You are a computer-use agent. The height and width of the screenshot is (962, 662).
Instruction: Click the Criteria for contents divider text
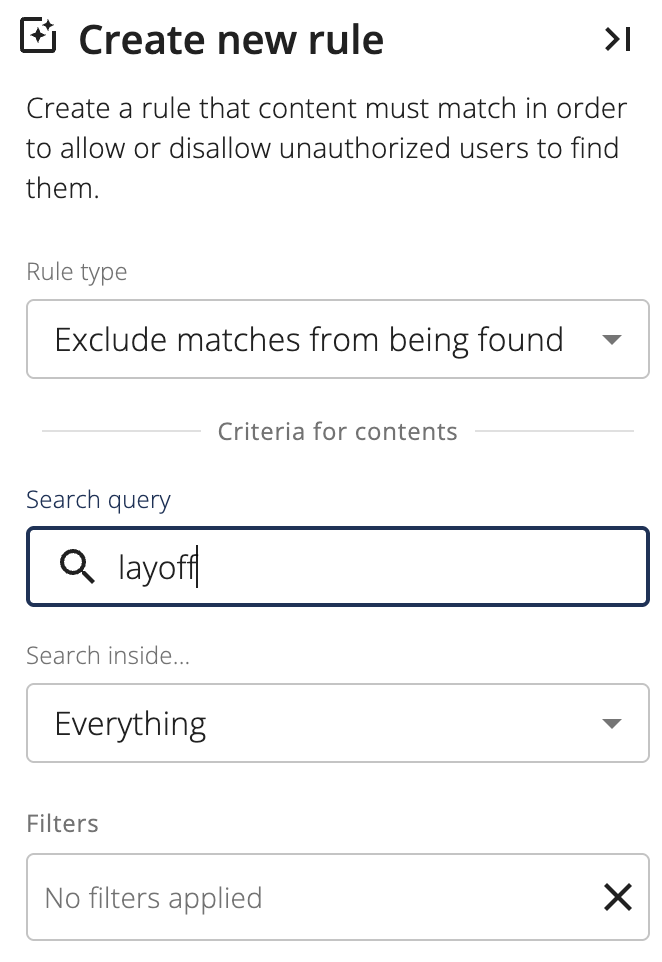[x=337, y=431]
